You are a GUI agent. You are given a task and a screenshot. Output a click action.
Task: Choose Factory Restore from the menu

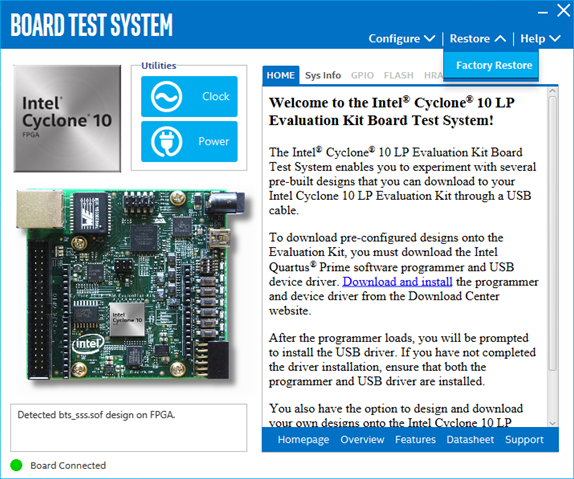coord(491,65)
